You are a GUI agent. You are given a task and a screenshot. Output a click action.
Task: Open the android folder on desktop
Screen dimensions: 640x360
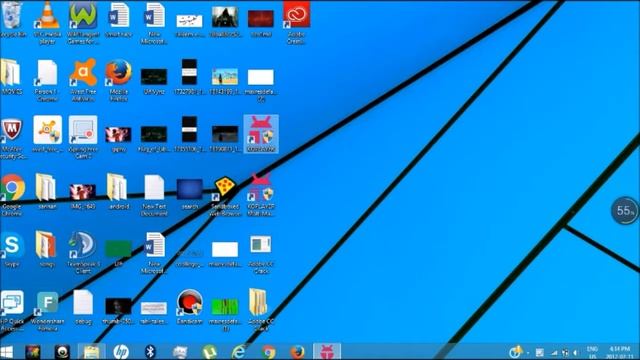click(118, 191)
